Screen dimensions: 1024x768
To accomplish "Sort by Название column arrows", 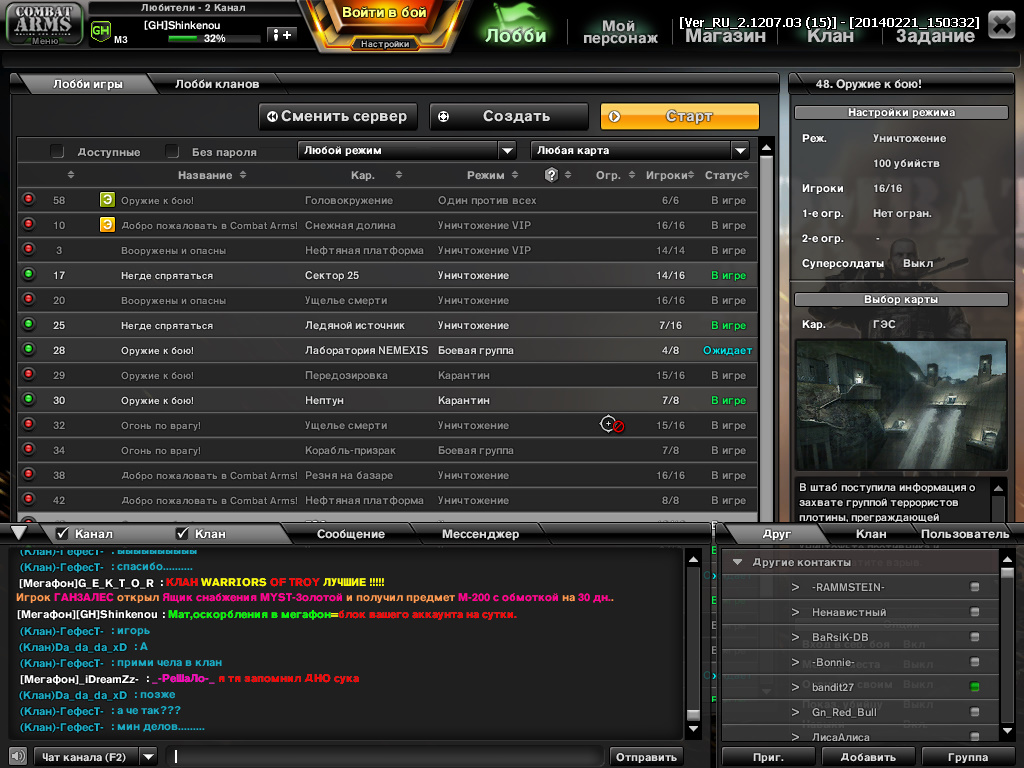I will [x=243, y=175].
